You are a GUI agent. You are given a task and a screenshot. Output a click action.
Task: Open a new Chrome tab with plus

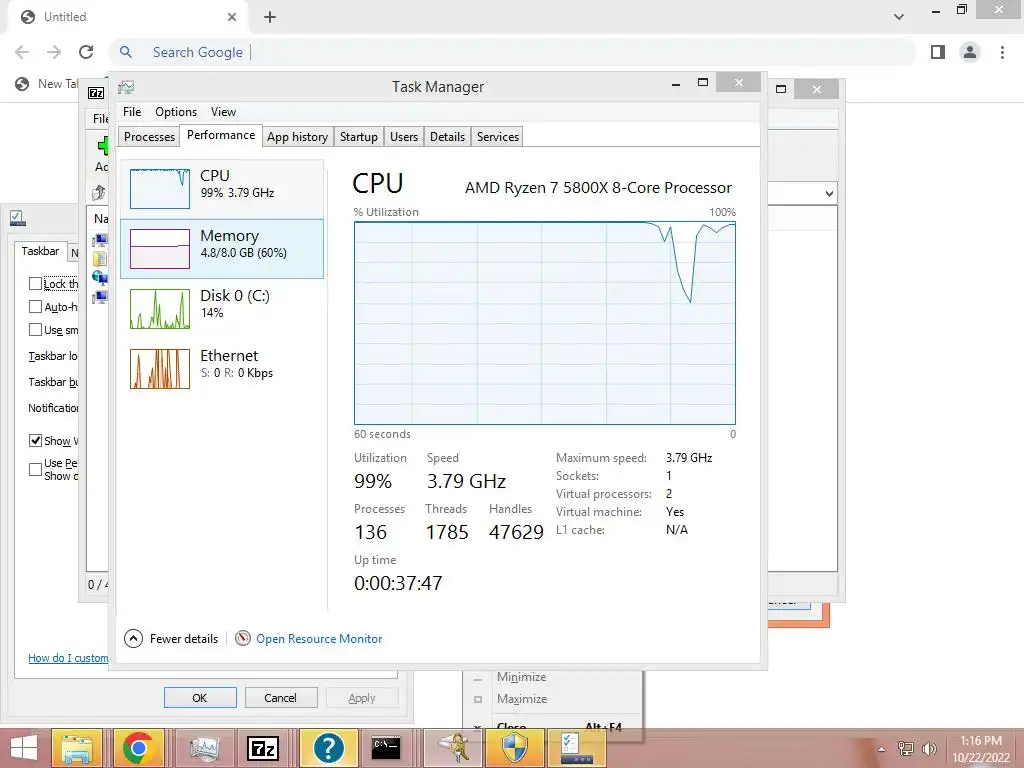pos(270,17)
